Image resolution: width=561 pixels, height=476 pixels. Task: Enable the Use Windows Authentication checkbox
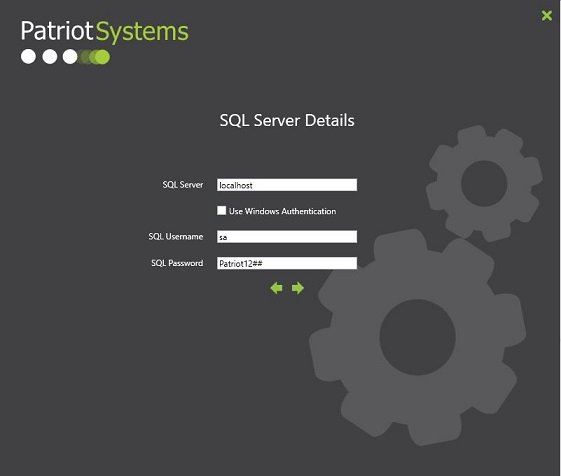[x=221, y=210]
